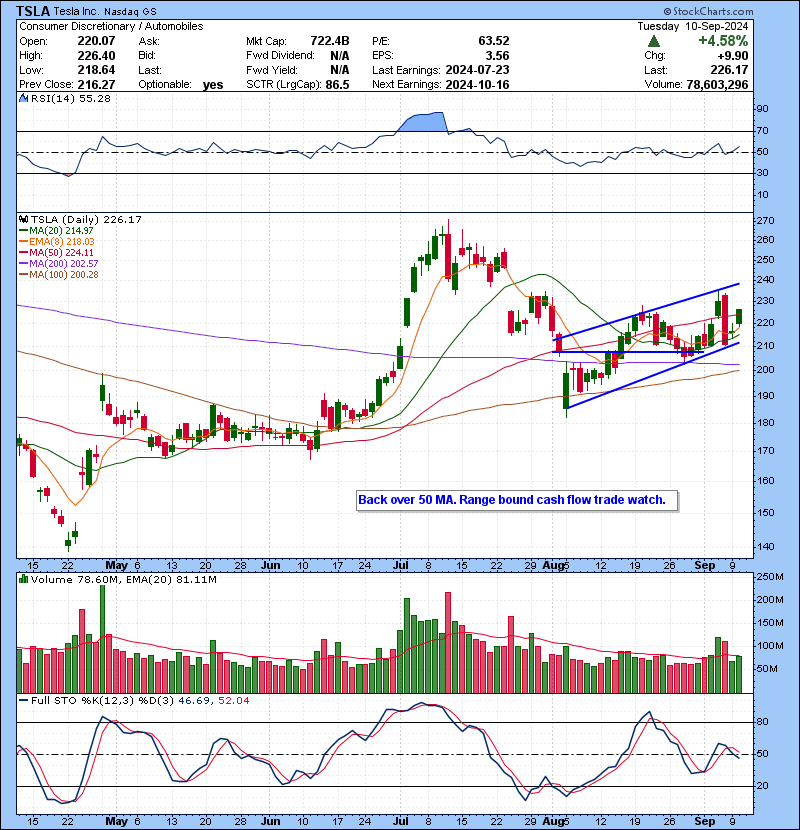This screenshot has height=830, width=800.
Task: Click the 20 level on stochastic axis
Action: [x=762, y=786]
